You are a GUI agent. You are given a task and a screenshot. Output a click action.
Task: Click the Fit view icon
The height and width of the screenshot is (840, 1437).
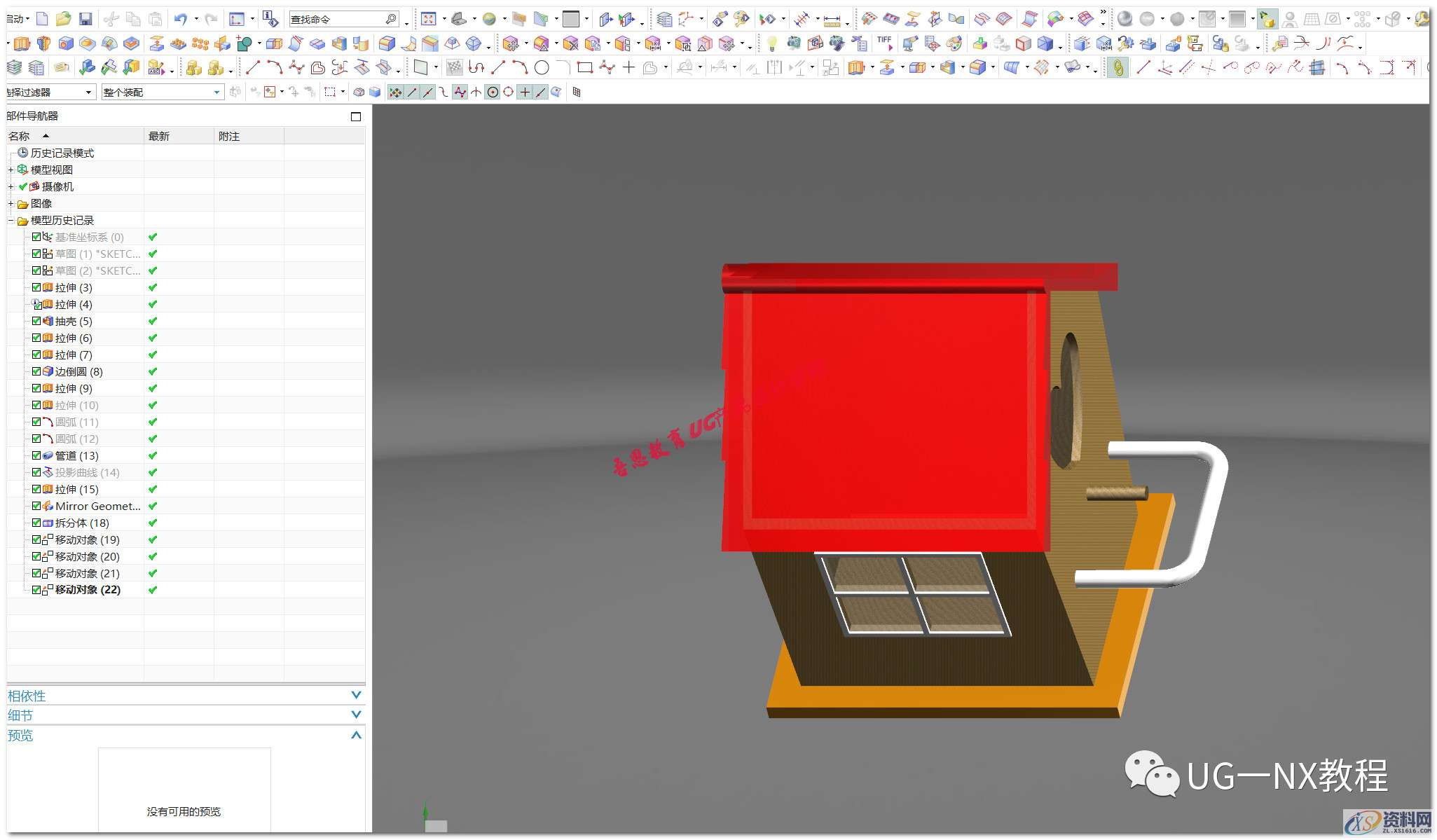pyautogui.click(x=429, y=19)
